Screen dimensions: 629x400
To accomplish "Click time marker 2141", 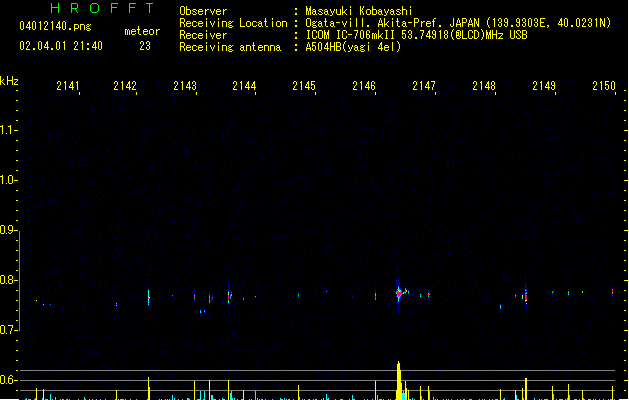I will pos(68,86).
